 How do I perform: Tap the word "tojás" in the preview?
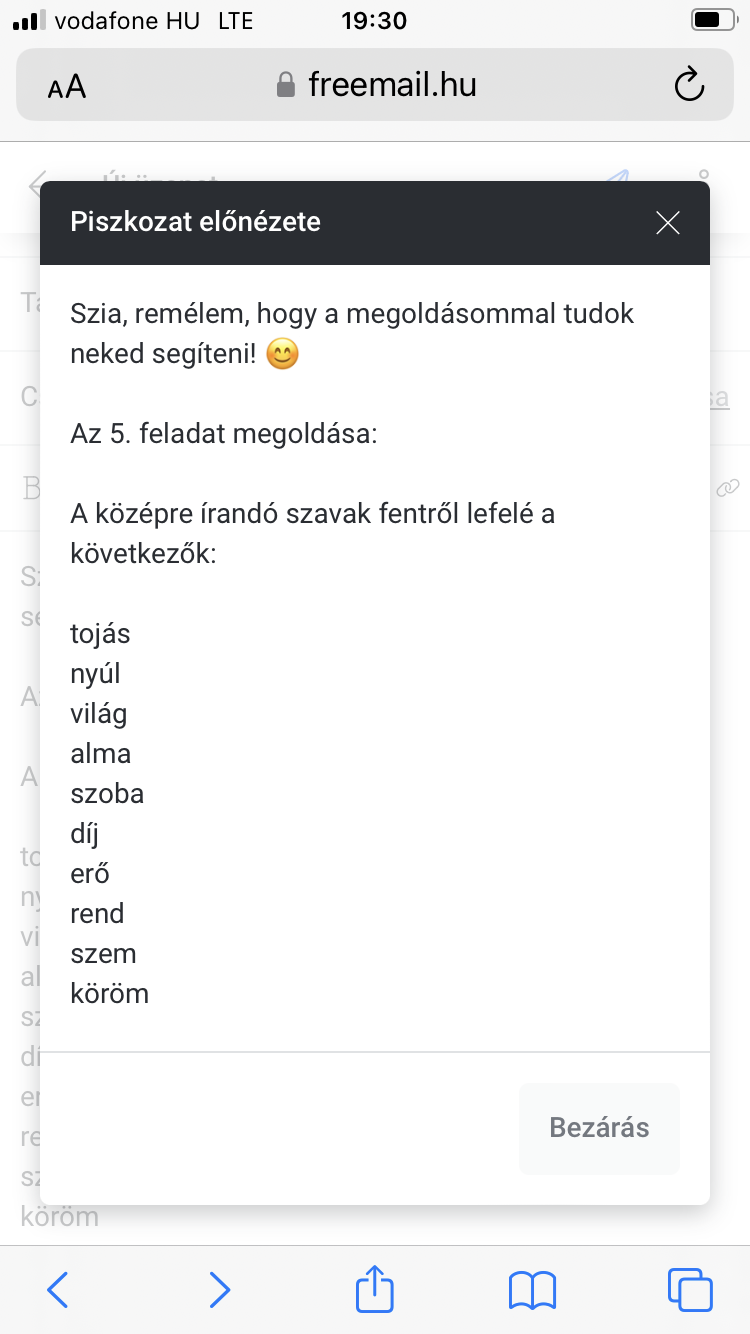(100, 634)
